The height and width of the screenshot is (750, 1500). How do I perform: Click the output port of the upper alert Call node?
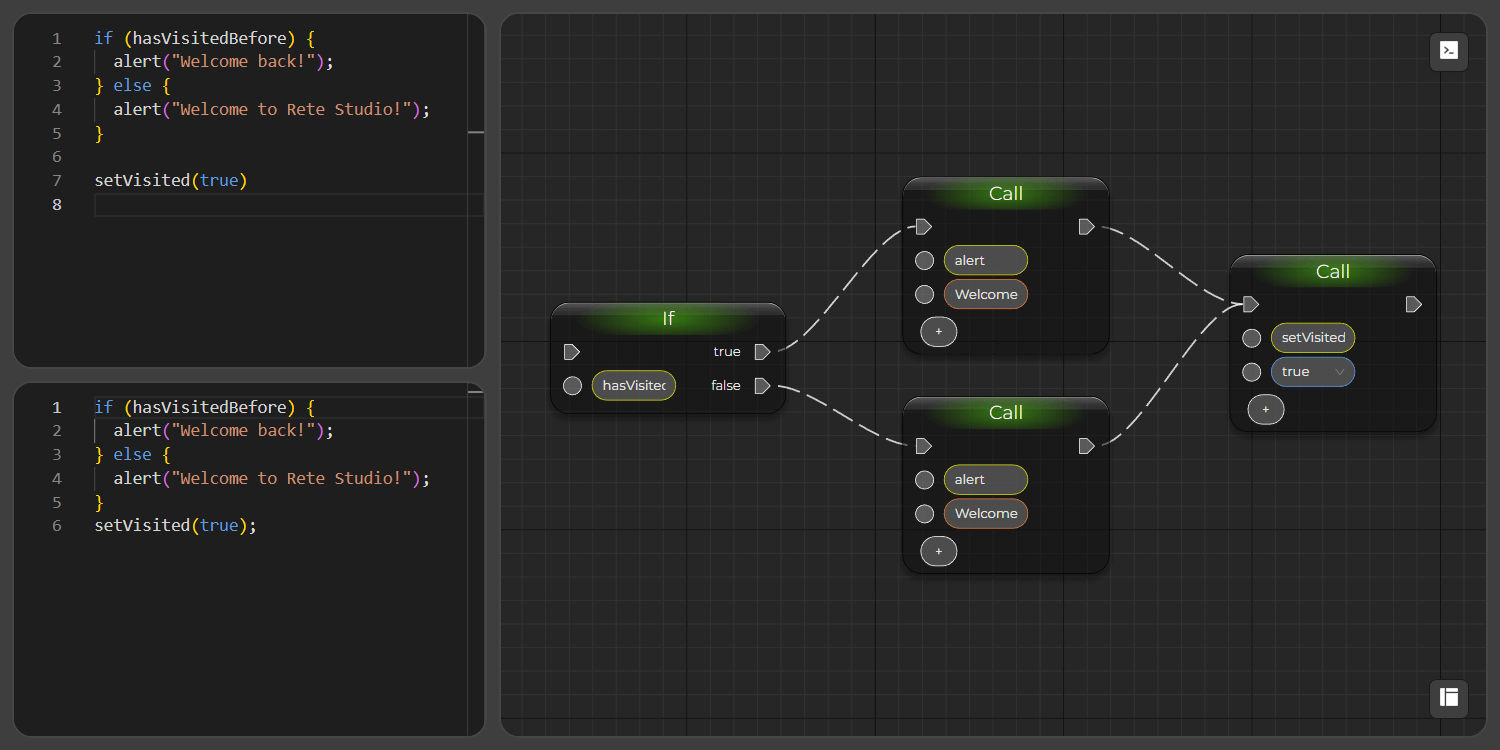(1086, 226)
